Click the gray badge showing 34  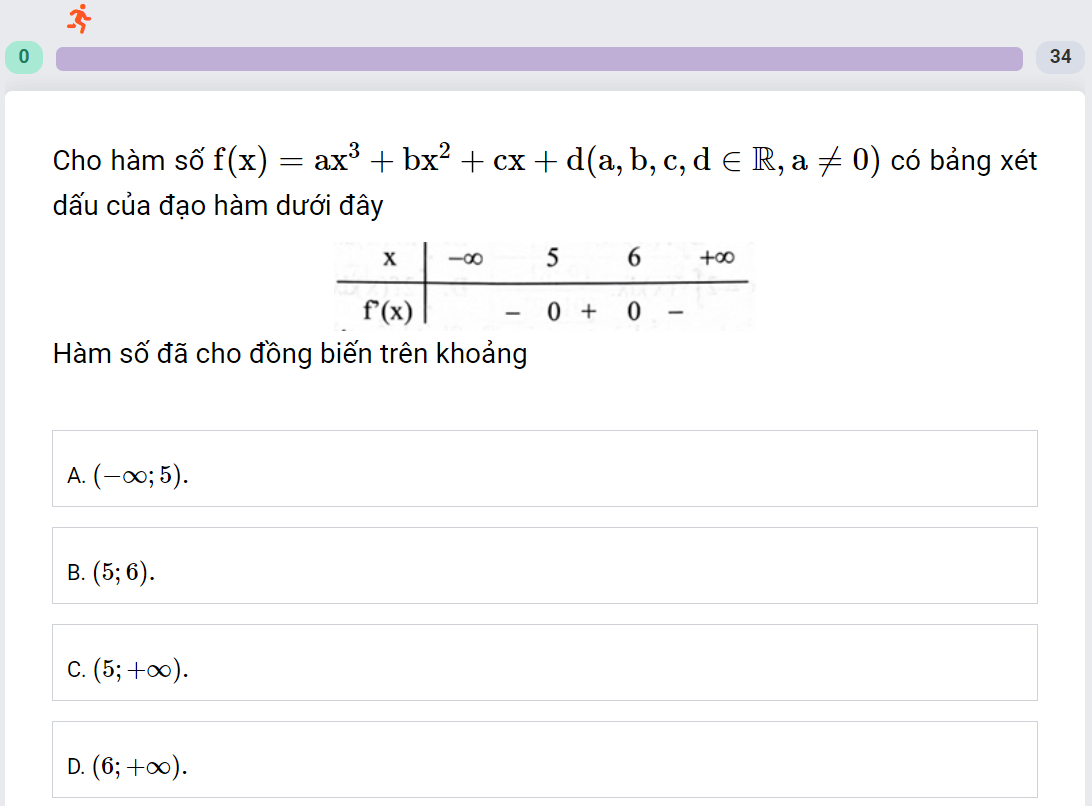[1060, 57]
